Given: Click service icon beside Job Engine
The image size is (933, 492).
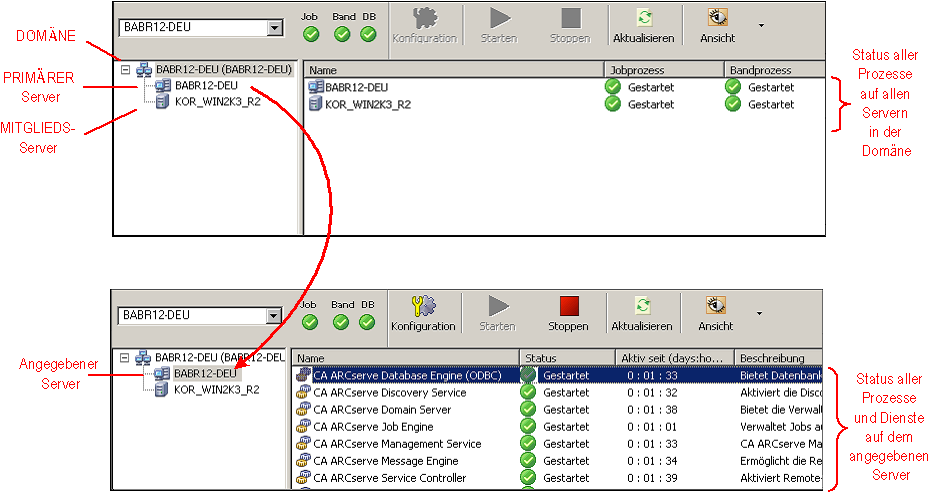Looking at the screenshot, I should tap(303, 426).
